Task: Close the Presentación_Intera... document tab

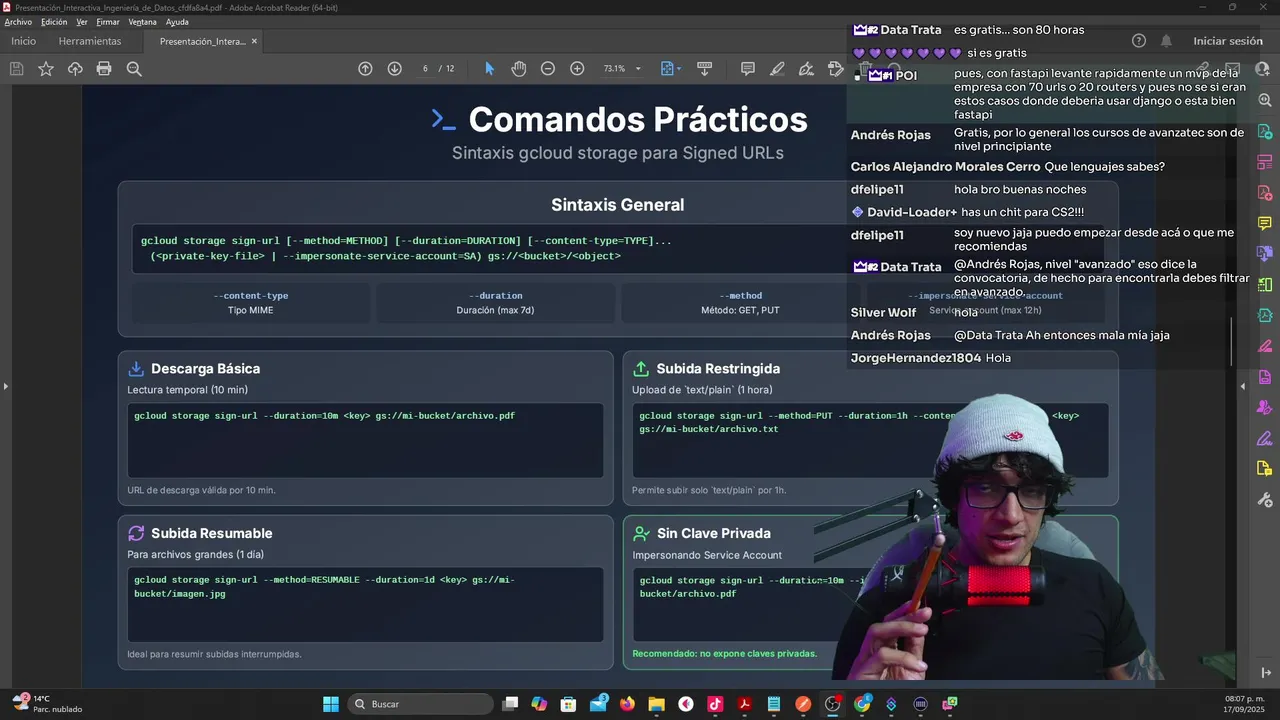Action: [254, 41]
